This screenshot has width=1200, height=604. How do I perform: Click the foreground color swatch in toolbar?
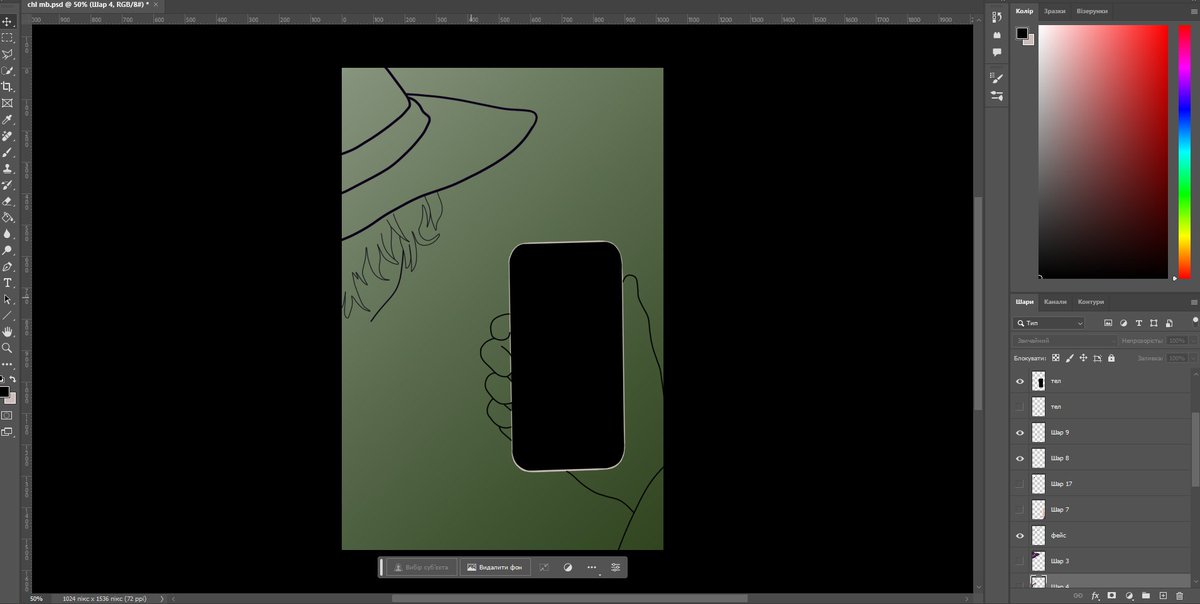(x=4, y=391)
